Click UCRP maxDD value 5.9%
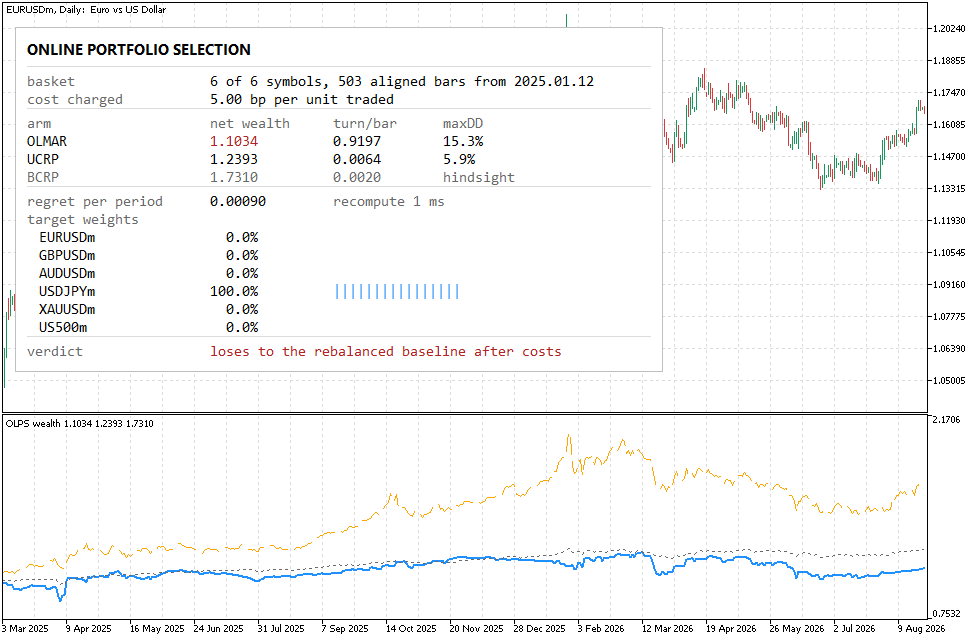The image size is (980, 640). click(x=459, y=159)
